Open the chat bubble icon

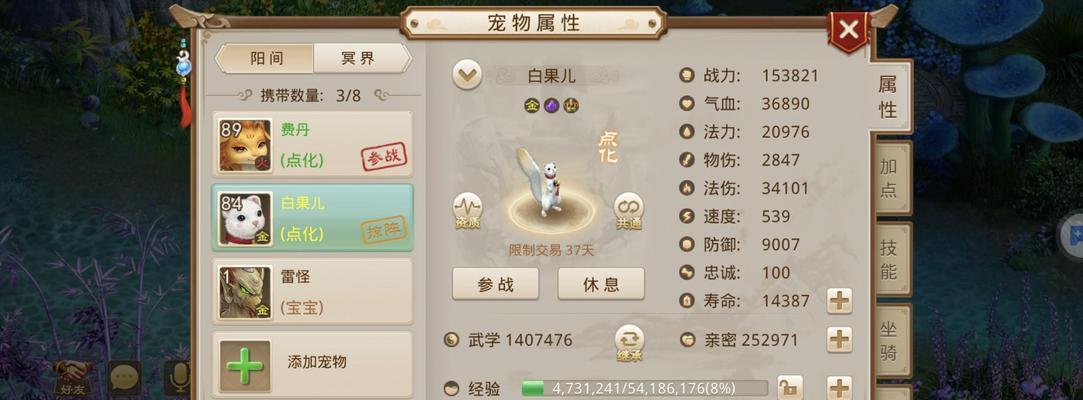pyautogui.click(x=124, y=377)
